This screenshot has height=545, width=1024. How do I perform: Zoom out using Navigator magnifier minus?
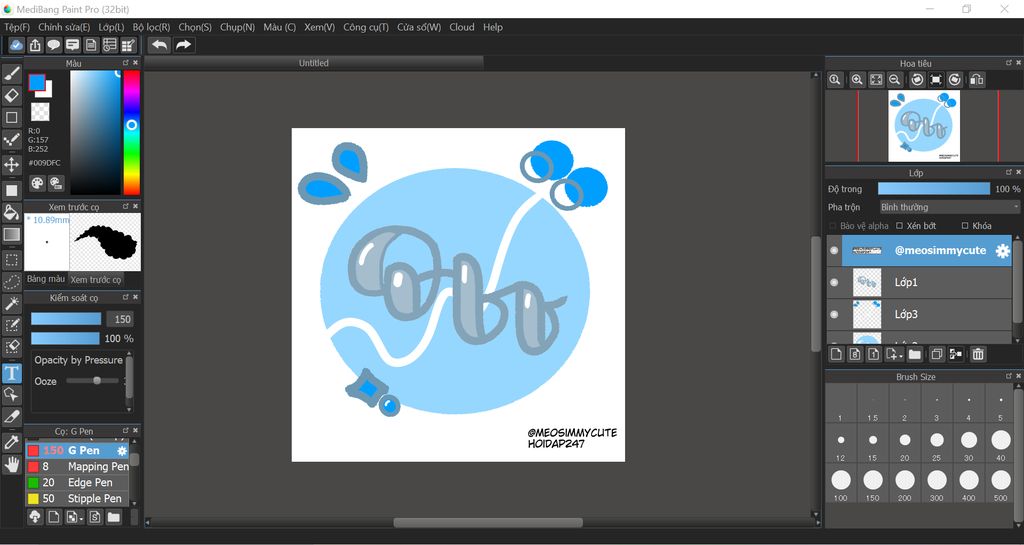(x=895, y=80)
